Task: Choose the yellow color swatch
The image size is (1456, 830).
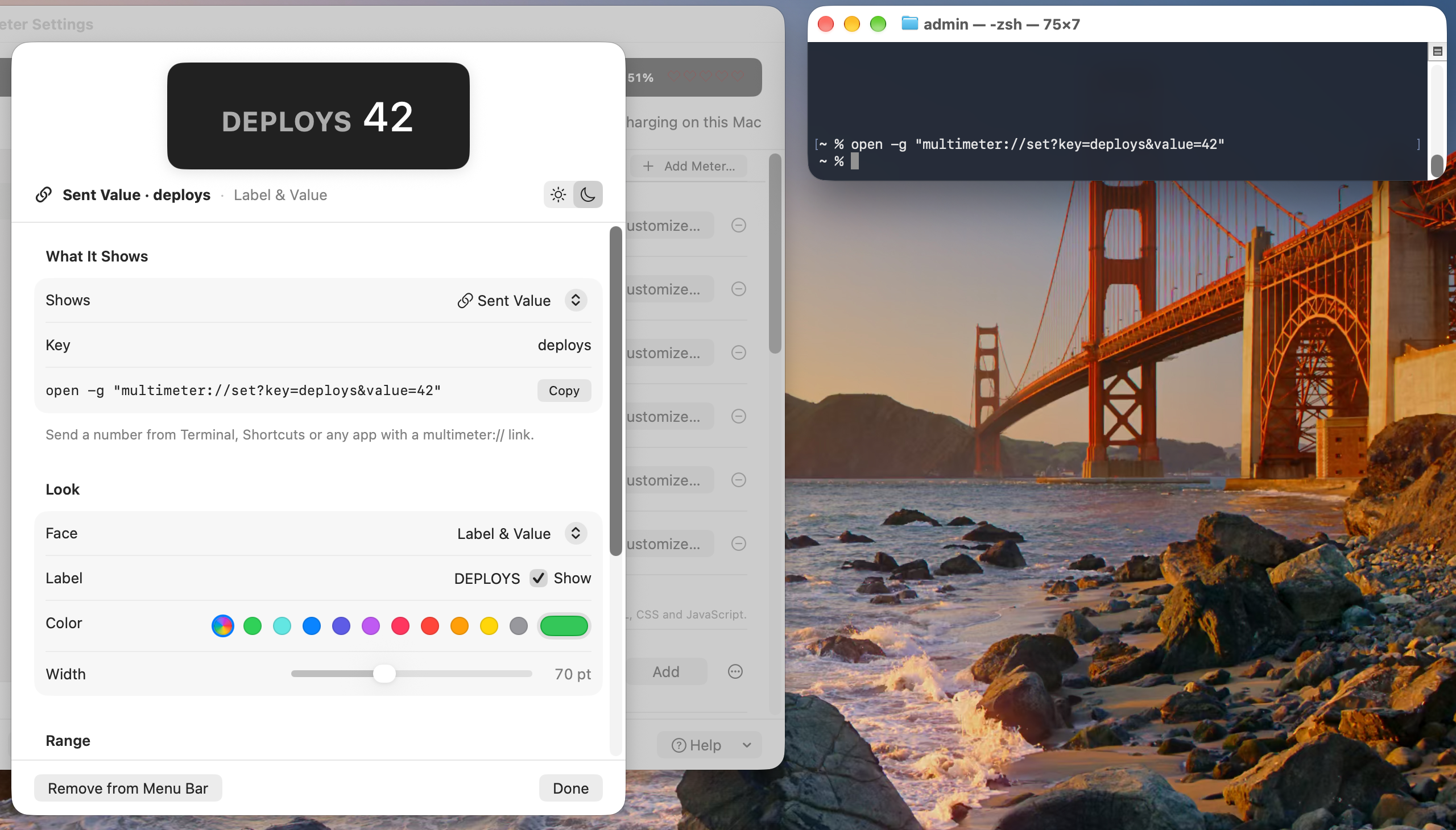Action: 489,626
